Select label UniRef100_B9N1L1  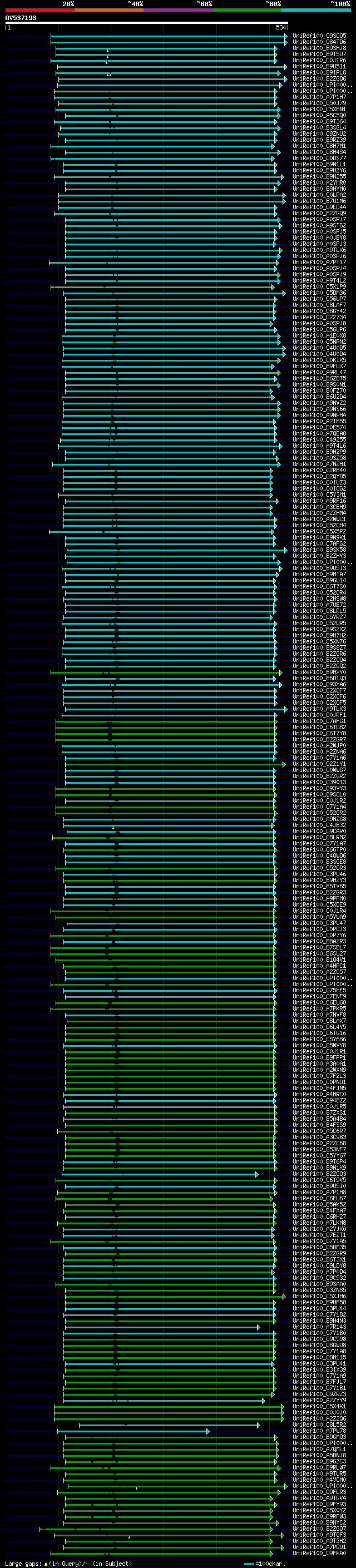point(319,164)
